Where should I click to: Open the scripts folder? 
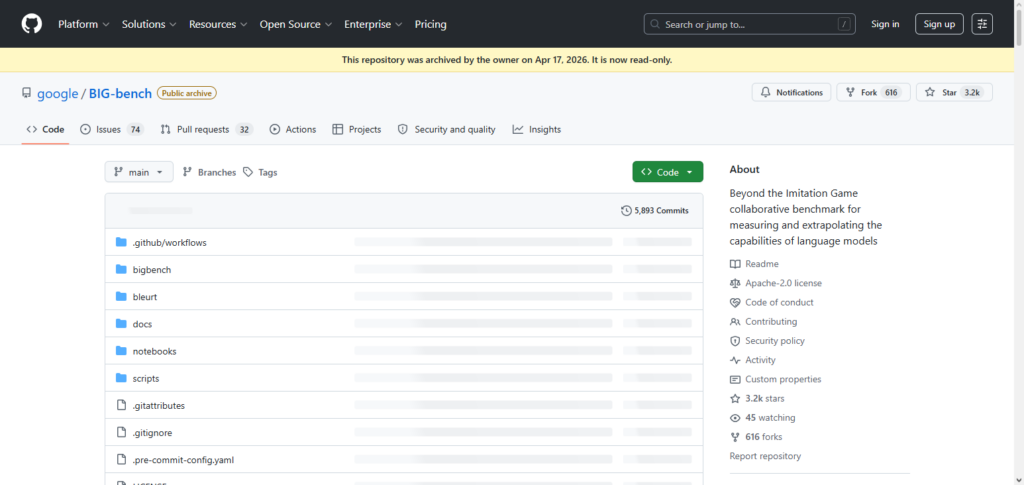146,379
